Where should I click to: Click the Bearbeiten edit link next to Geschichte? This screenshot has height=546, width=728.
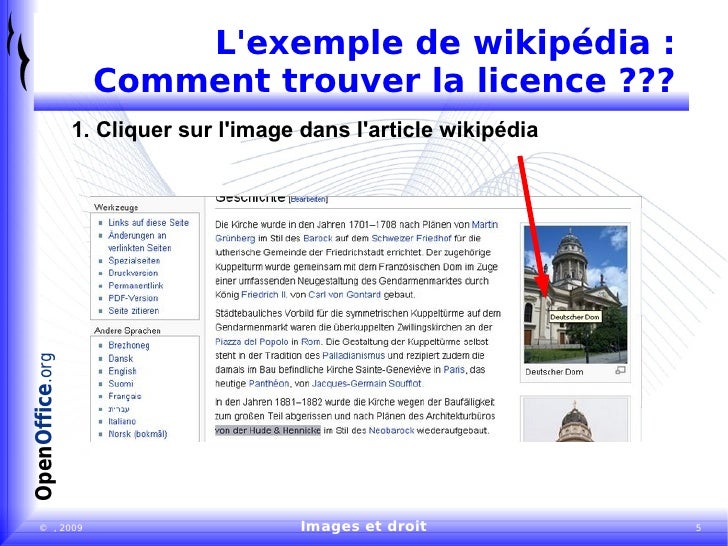[308, 200]
